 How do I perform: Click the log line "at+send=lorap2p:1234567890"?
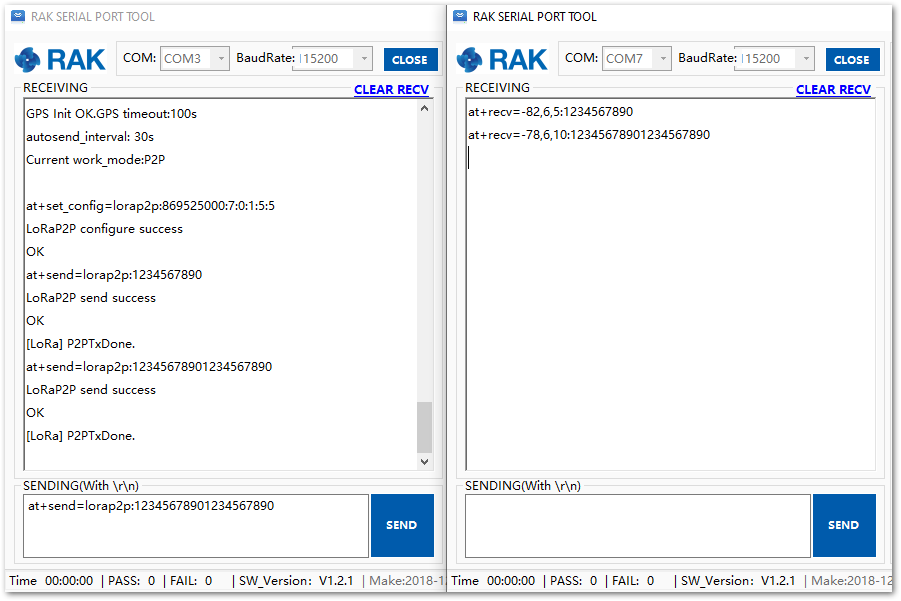click(x=114, y=275)
